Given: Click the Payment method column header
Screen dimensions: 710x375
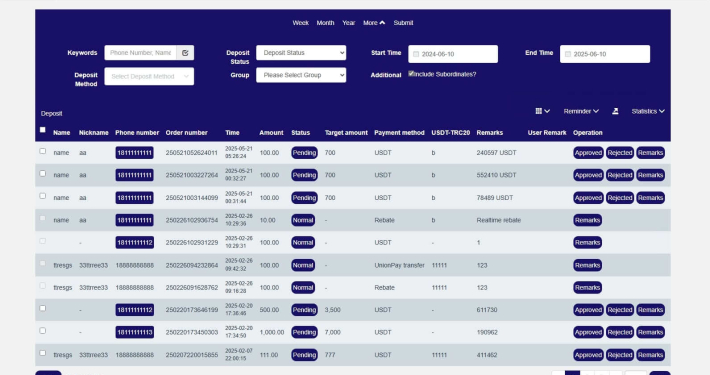Looking at the screenshot, I should point(399,133).
